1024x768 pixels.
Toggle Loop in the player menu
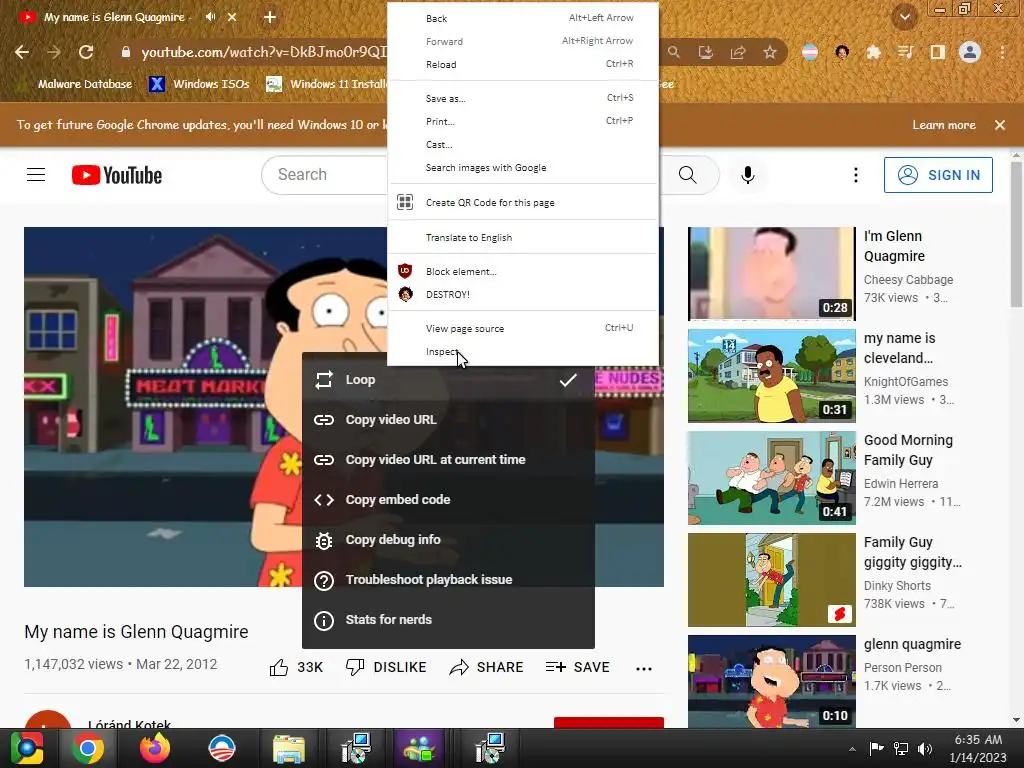[448, 380]
